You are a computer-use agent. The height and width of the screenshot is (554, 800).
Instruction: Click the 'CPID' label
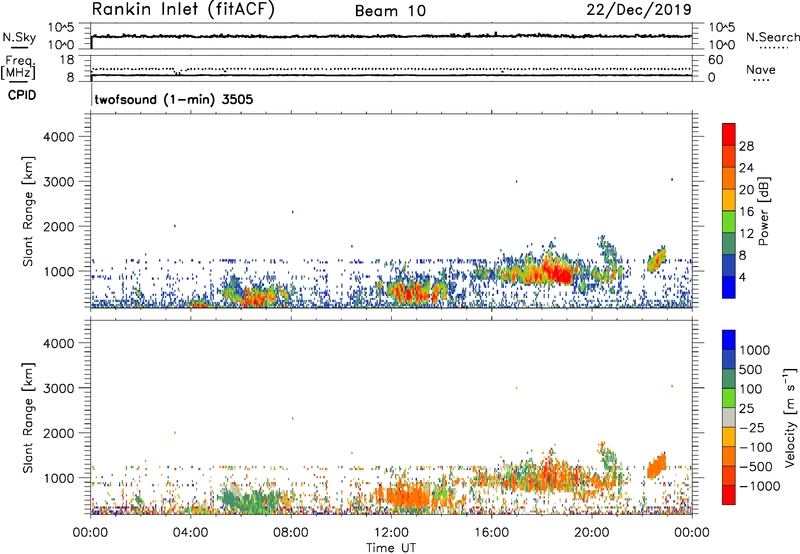coord(22,95)
